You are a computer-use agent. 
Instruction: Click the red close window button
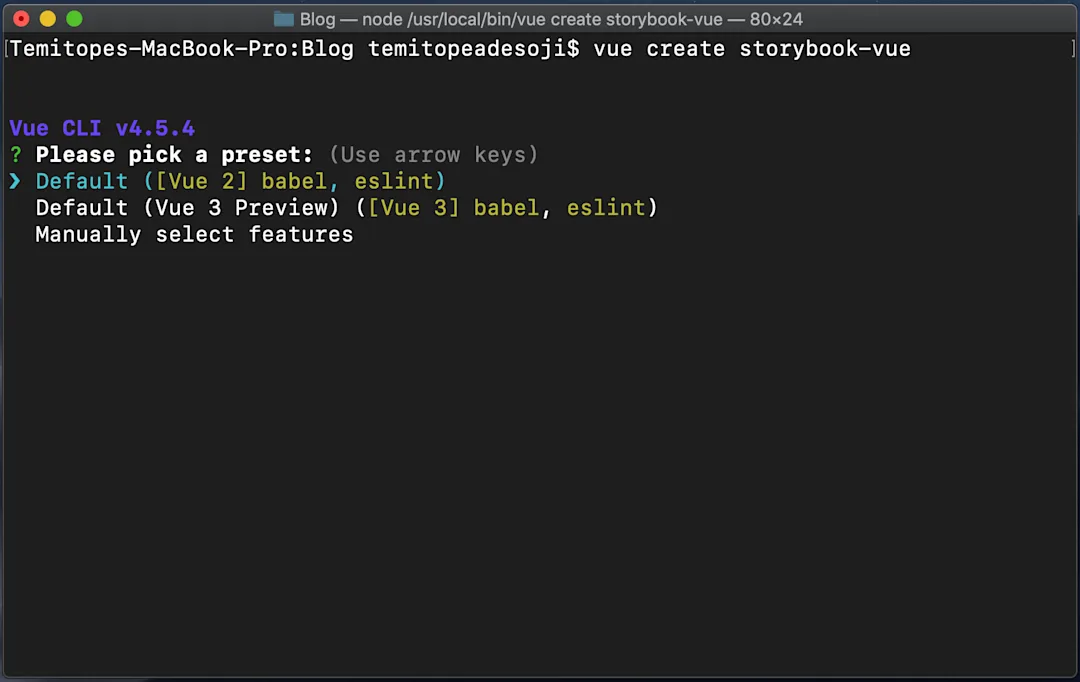[x=21, y=19]
